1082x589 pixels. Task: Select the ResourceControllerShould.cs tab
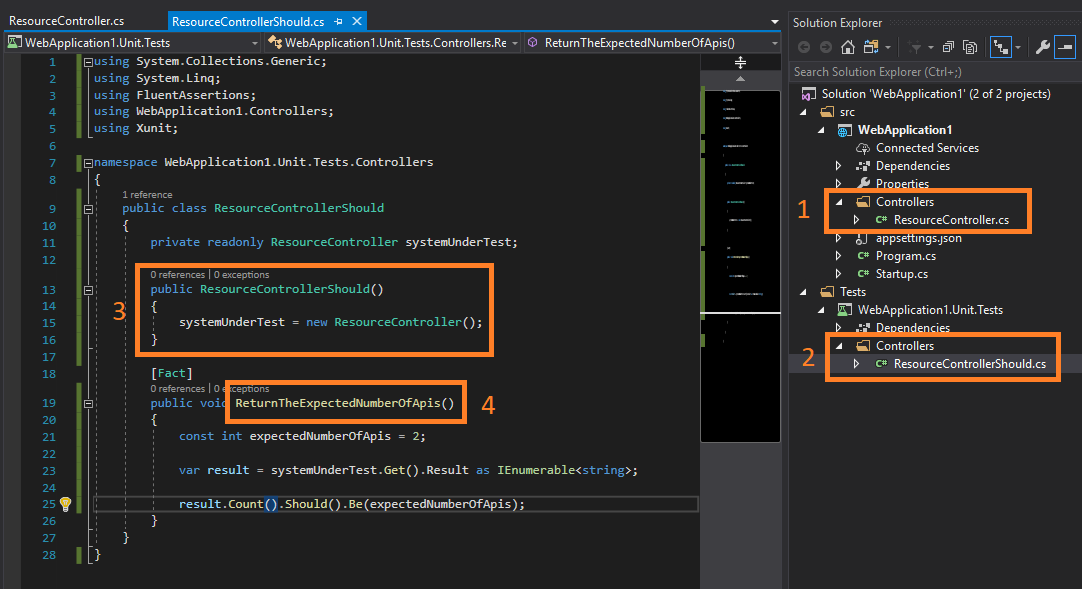tap(250, 20)
